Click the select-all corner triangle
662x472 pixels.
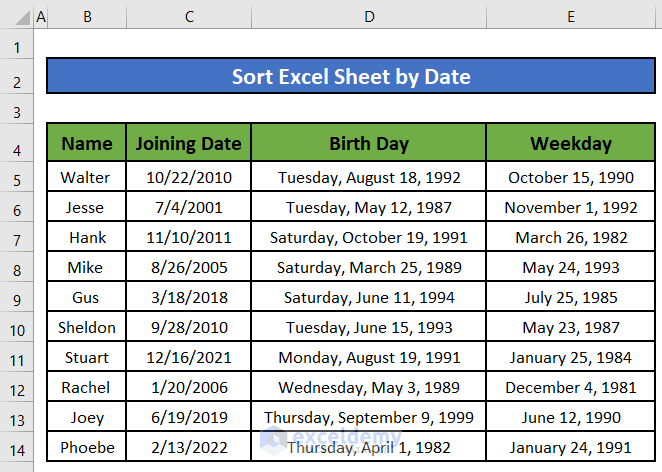[x=17, y=18]
